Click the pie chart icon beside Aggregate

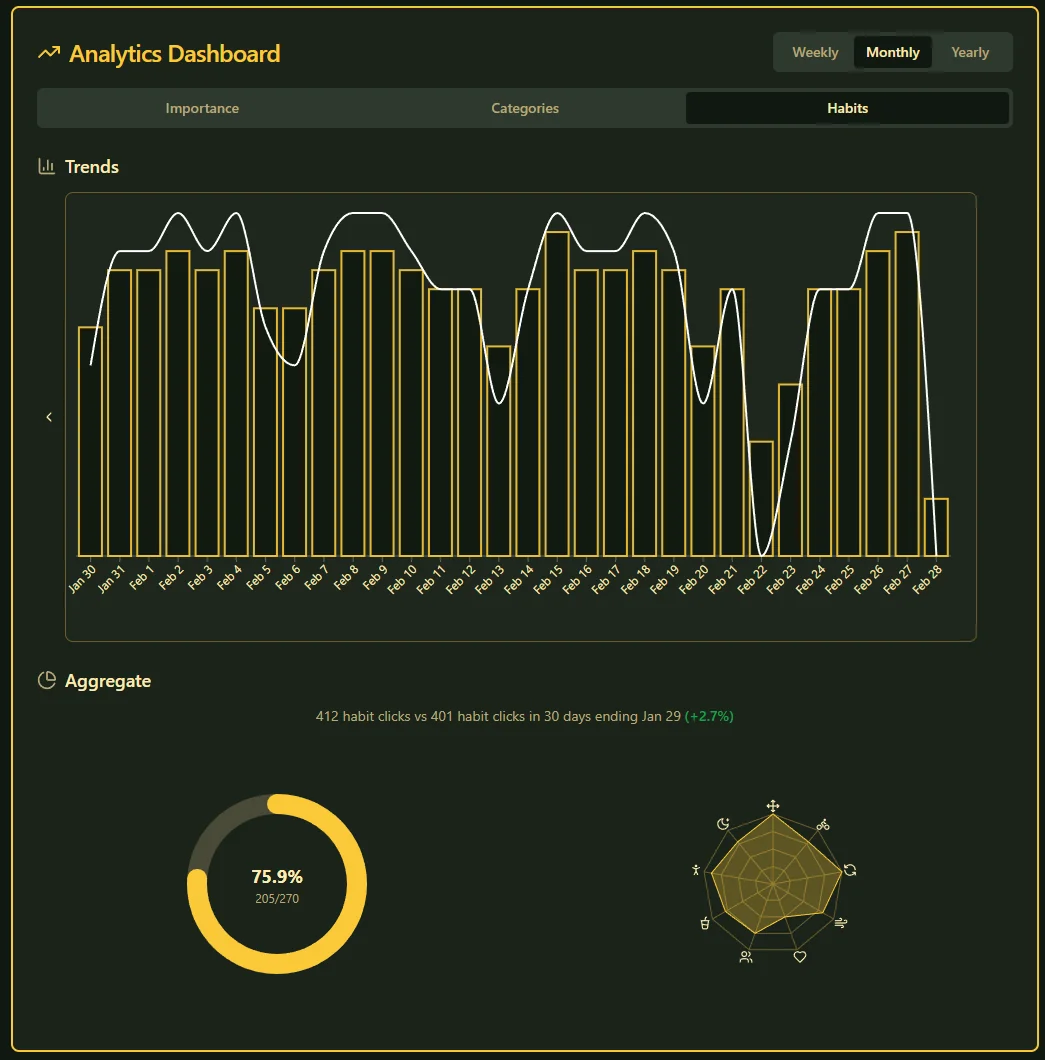47,680
